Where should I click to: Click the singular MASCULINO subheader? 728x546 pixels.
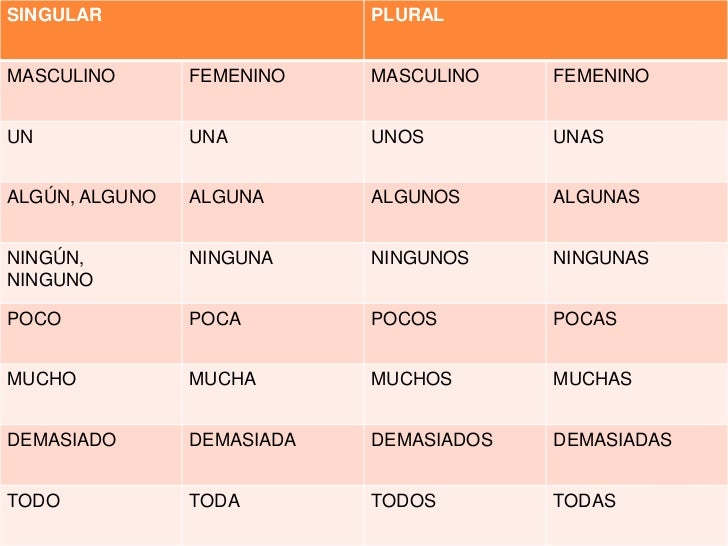91,91
